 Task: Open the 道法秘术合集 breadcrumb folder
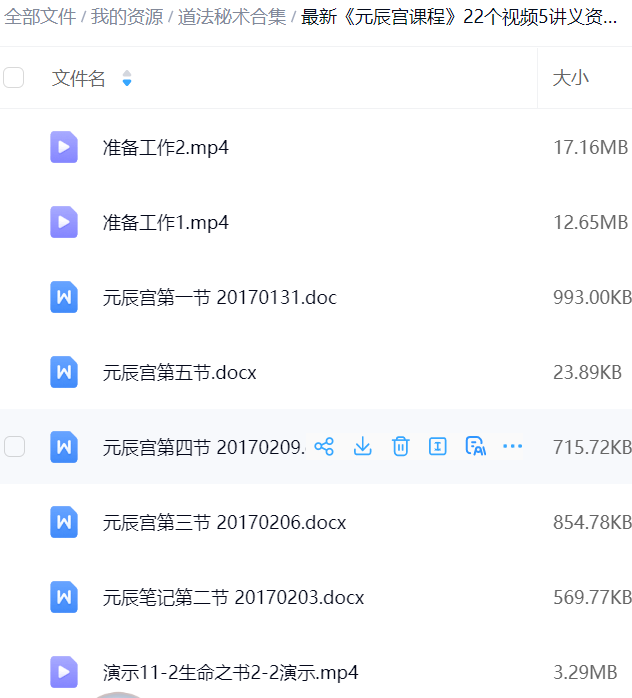point(232,17)
